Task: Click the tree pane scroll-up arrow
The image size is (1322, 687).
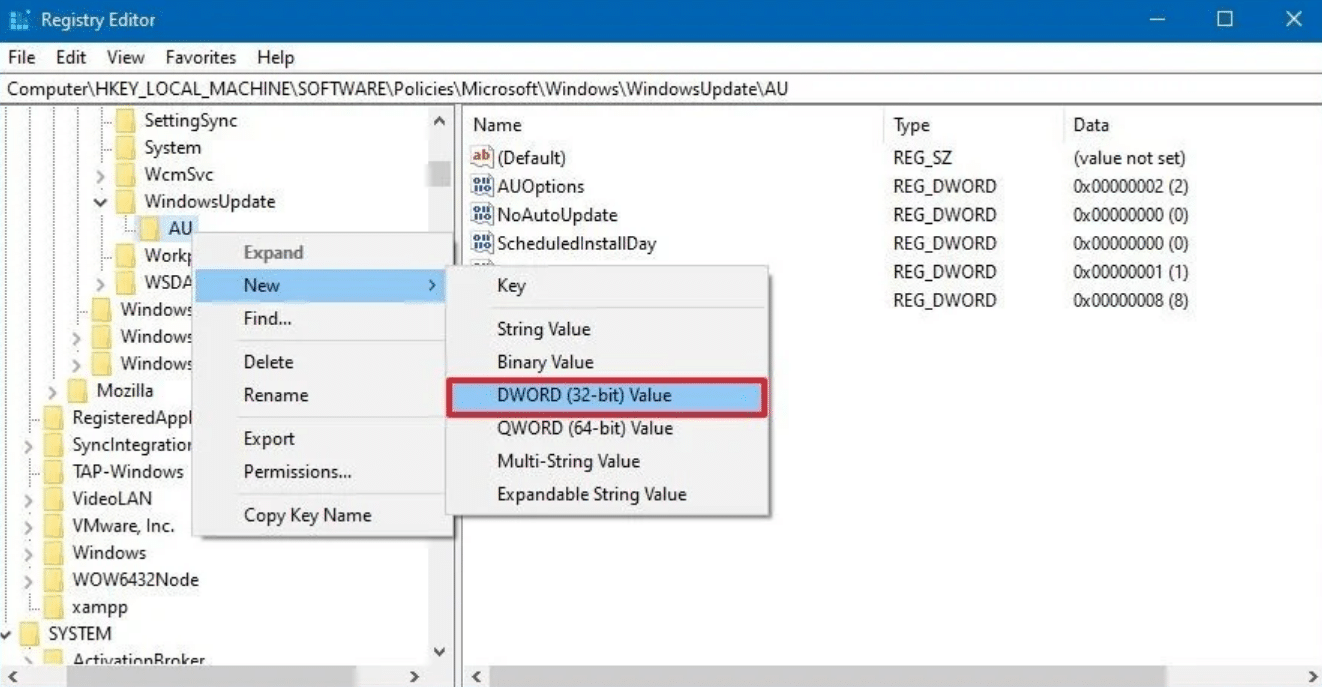Action: point(439,121)
